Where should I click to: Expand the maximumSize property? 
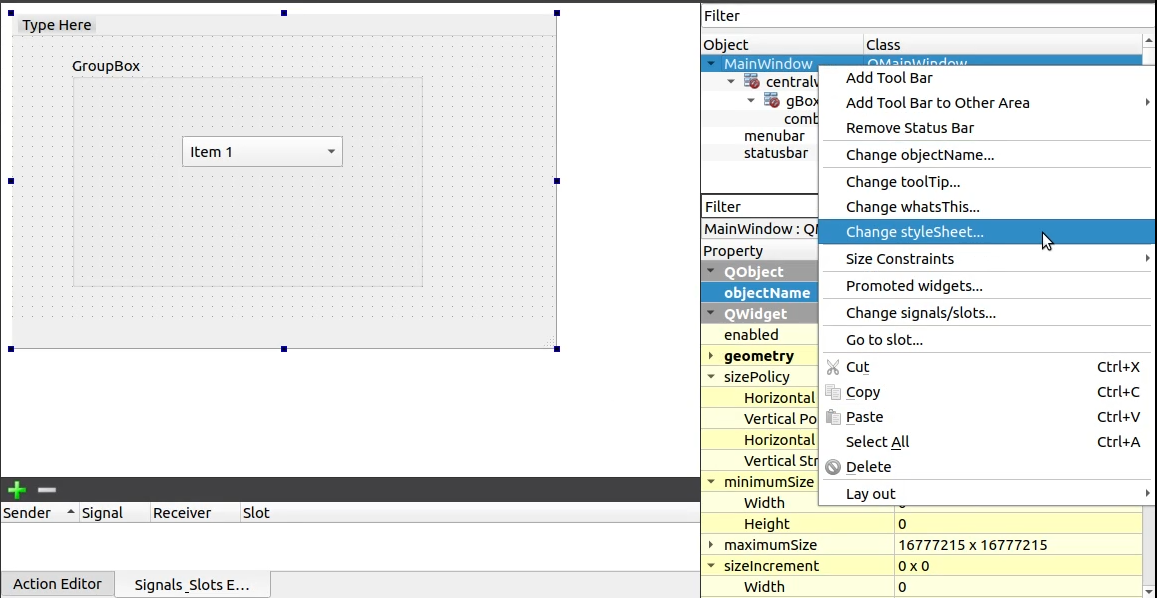(711, 545)
